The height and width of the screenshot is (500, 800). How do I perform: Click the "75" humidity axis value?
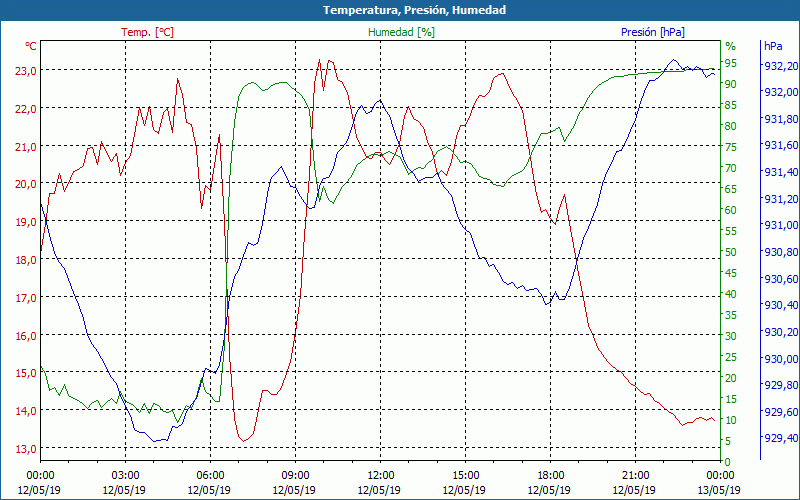731,147
